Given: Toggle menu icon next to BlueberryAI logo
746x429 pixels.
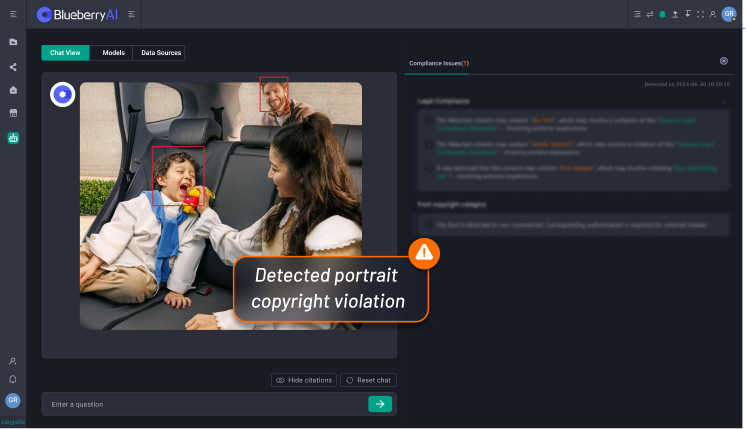Looking at the screenshot, I should [132, 14].
